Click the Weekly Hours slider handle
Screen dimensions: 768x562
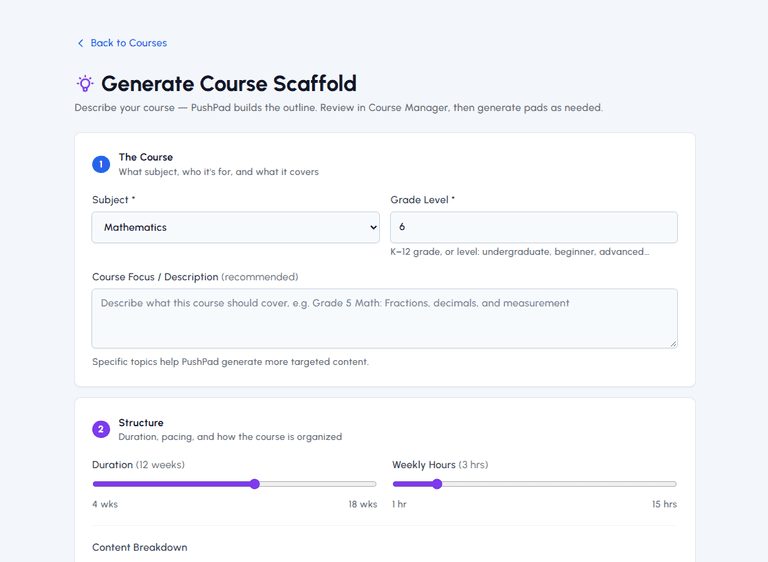437,484
